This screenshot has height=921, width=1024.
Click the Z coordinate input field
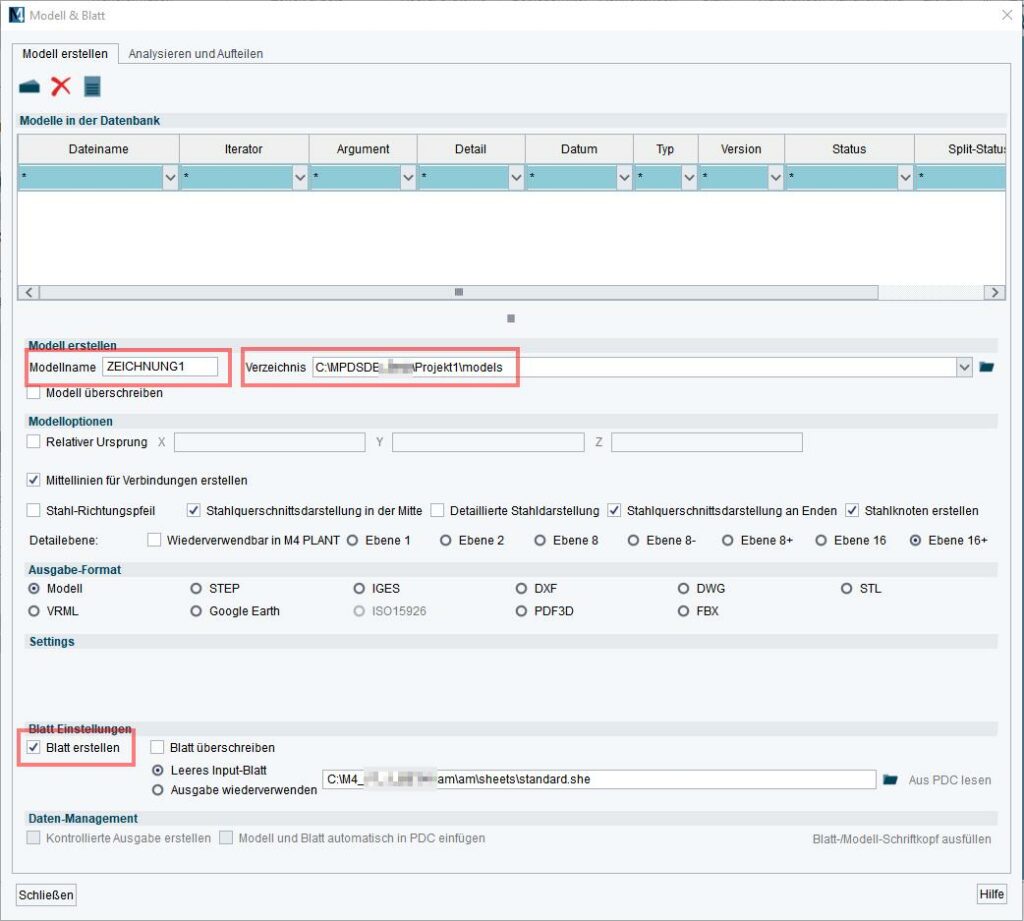tap(707, 442)
